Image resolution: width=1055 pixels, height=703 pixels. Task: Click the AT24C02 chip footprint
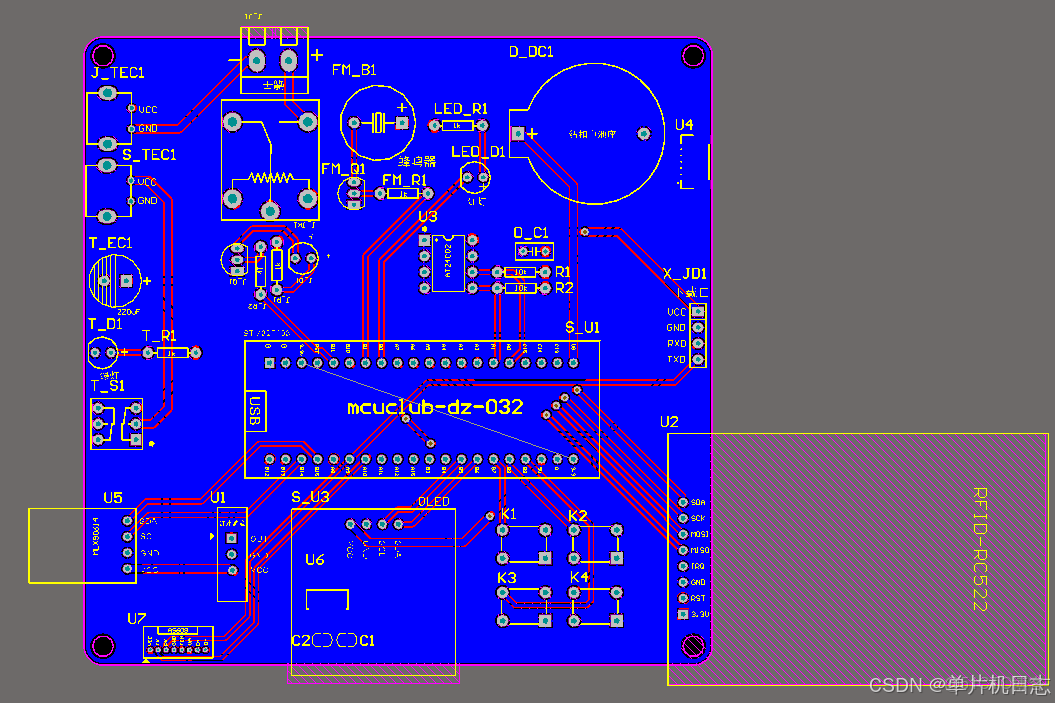[448, 263]
